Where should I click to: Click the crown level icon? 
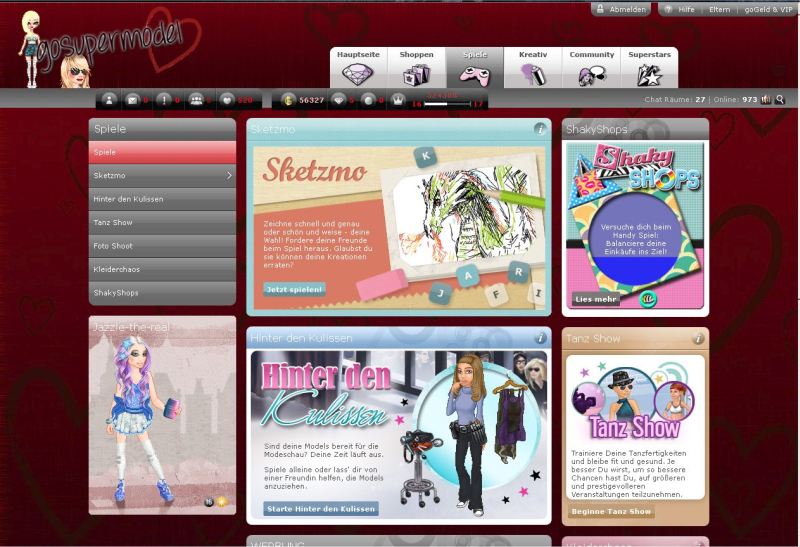[x=398, y=100]
